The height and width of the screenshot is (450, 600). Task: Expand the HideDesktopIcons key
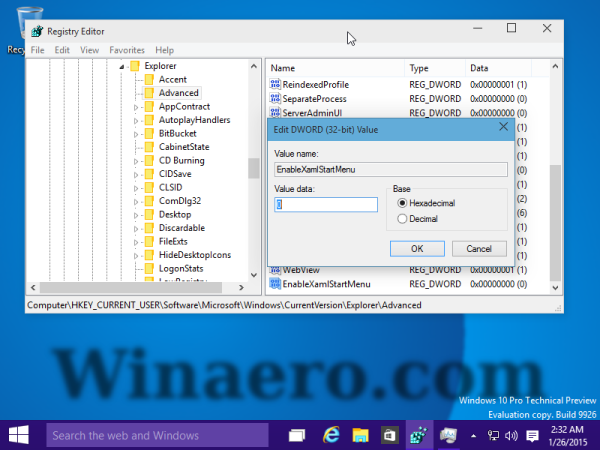click(136, 256)
